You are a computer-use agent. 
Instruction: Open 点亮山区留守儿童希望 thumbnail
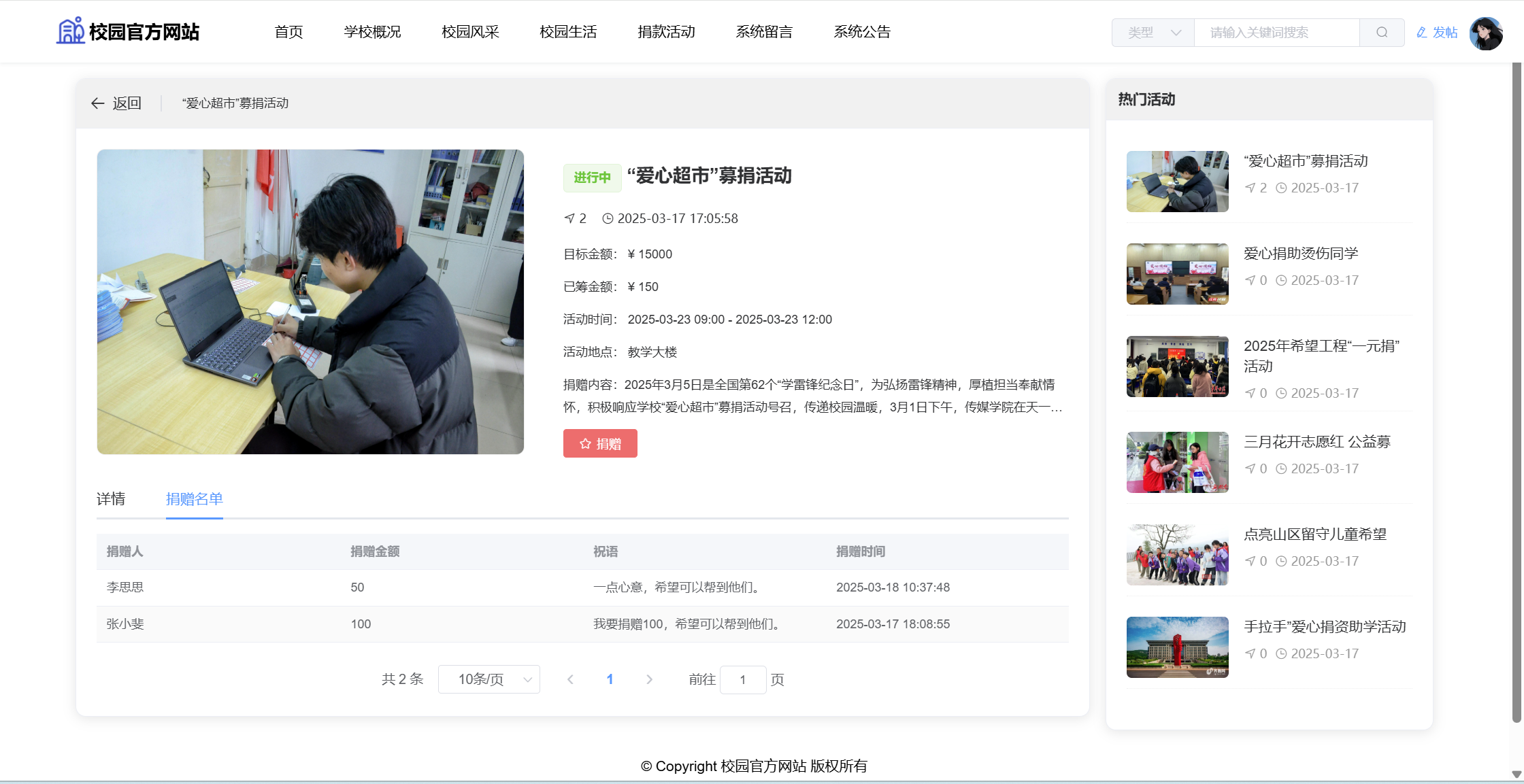[x=1177, y=554]
